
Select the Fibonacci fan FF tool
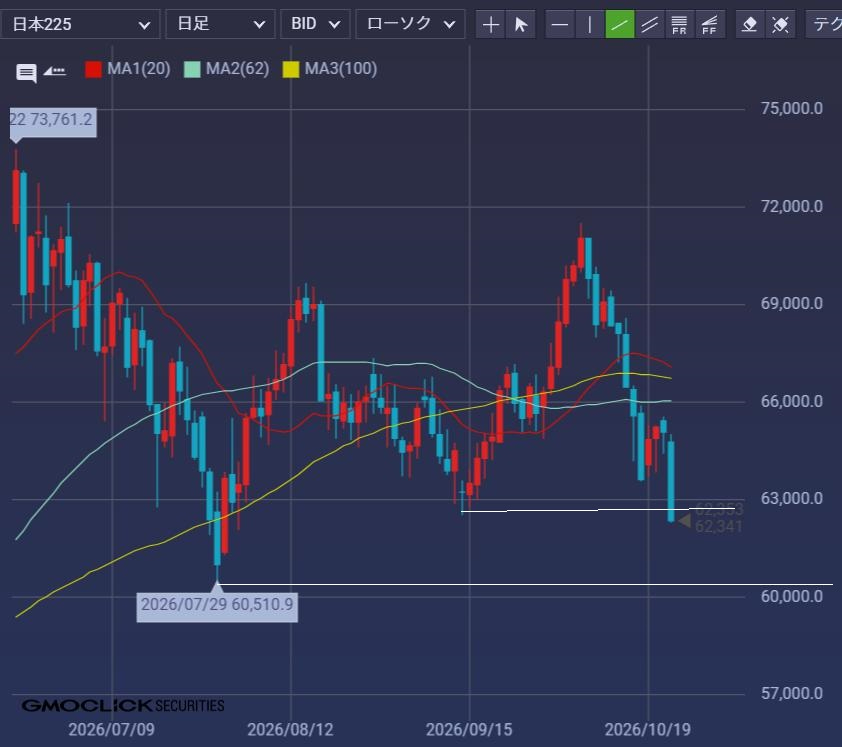point(709,24)
